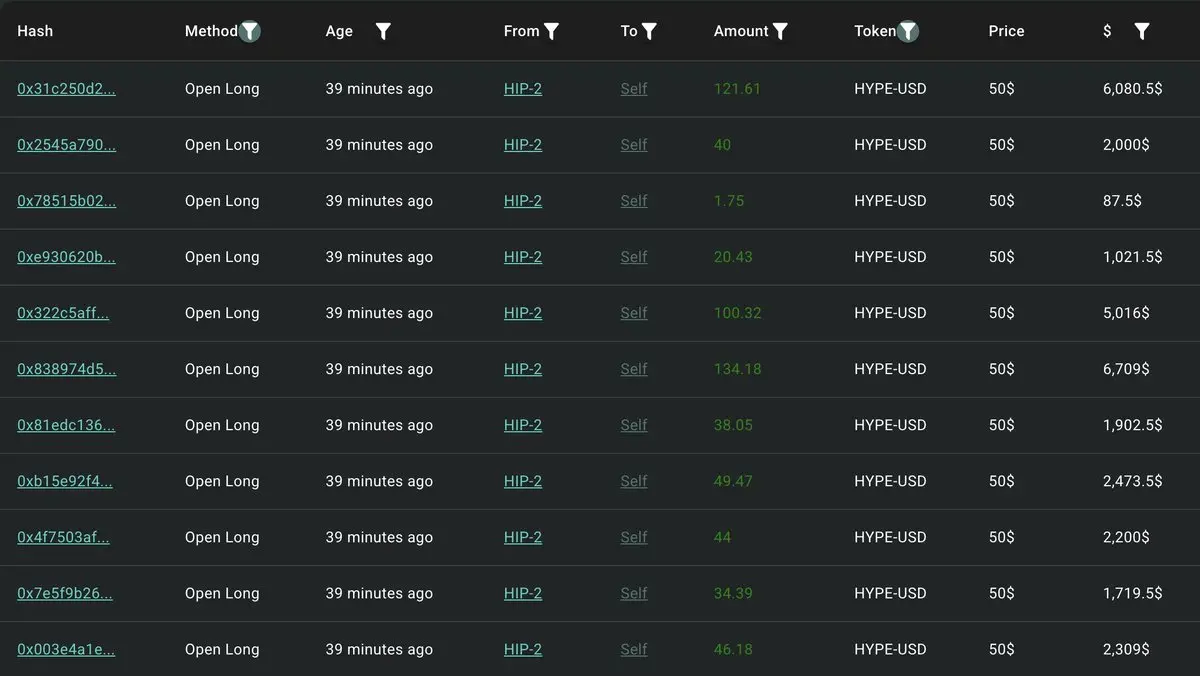Click Open Long in the 0x31c250d2... row
Viewport: 1200px width, 676px height.
[x=222, y=89]
